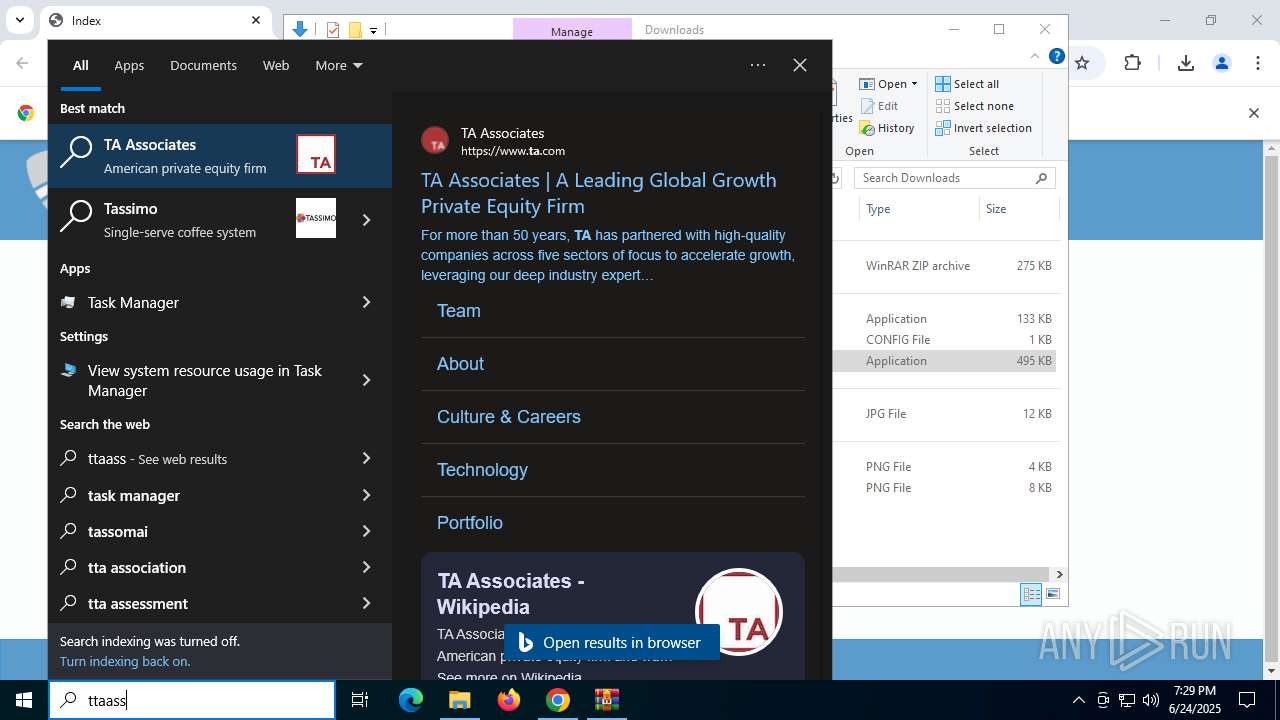Open Chrome extensions puzzle icon

point(1132,63)
